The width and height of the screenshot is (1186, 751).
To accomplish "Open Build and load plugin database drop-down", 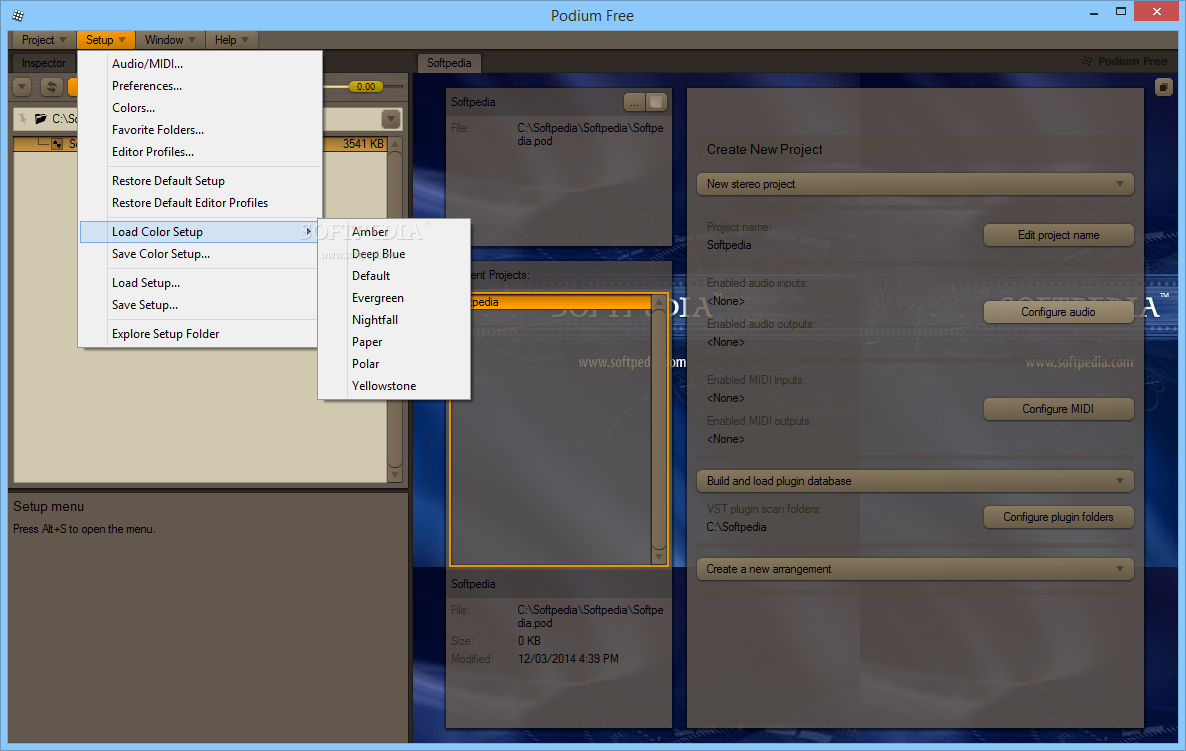I will pos(915,481).
